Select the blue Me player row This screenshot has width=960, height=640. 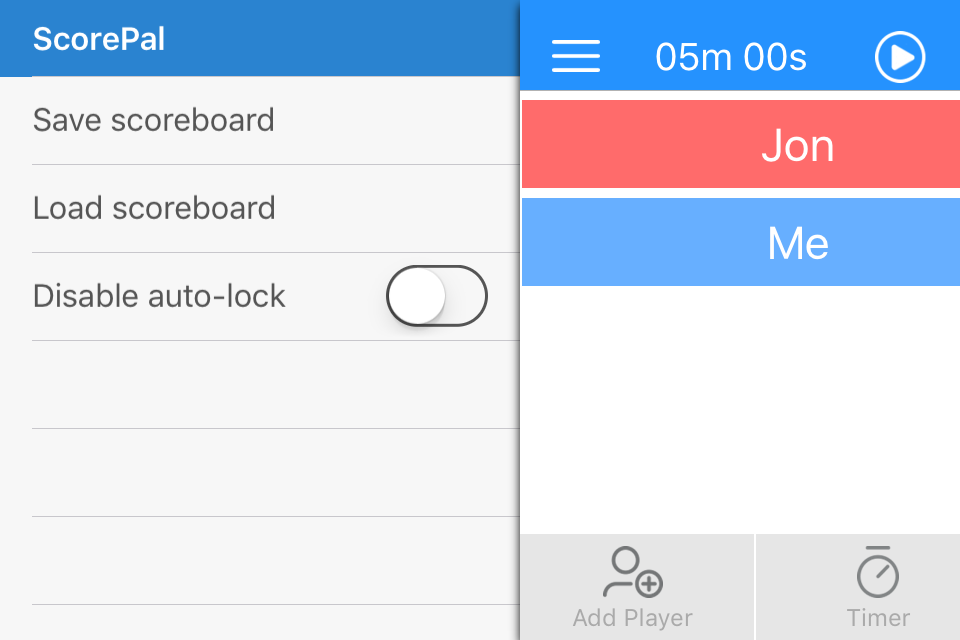pos(741,242)
